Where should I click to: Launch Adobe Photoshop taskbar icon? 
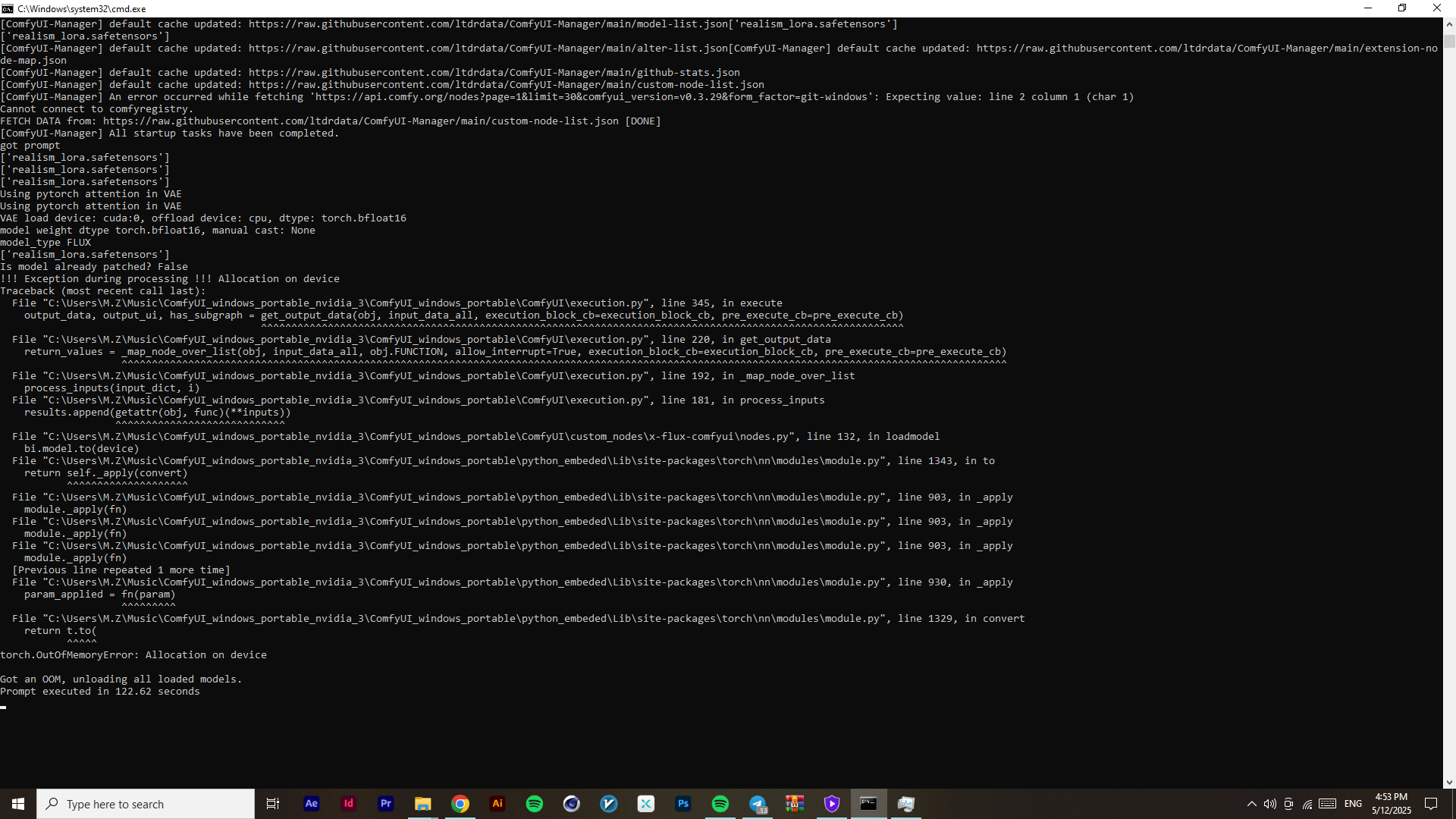click(x=683, y=804)
